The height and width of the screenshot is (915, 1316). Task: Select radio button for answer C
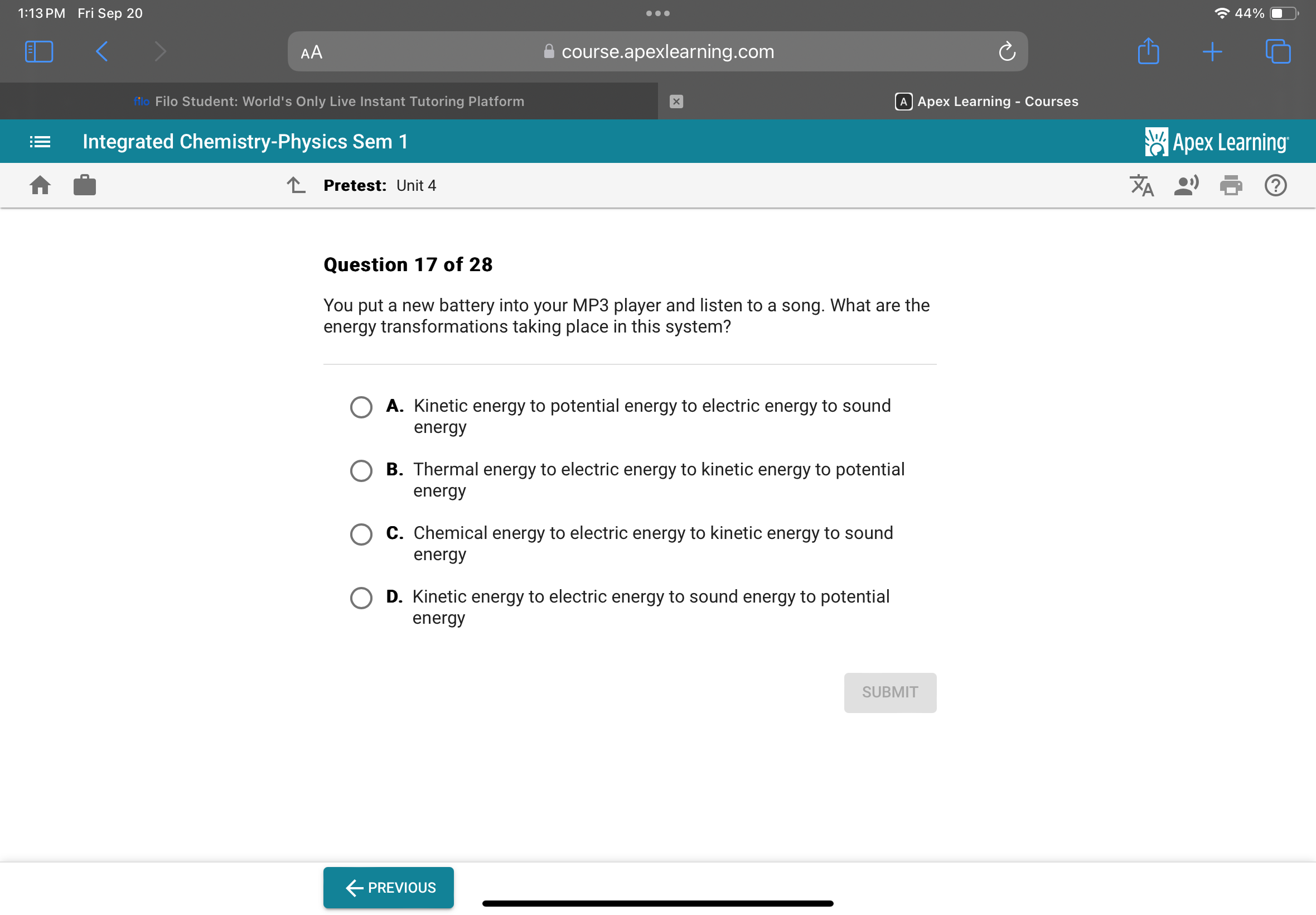pyautogui.click(x=361, y=533)
